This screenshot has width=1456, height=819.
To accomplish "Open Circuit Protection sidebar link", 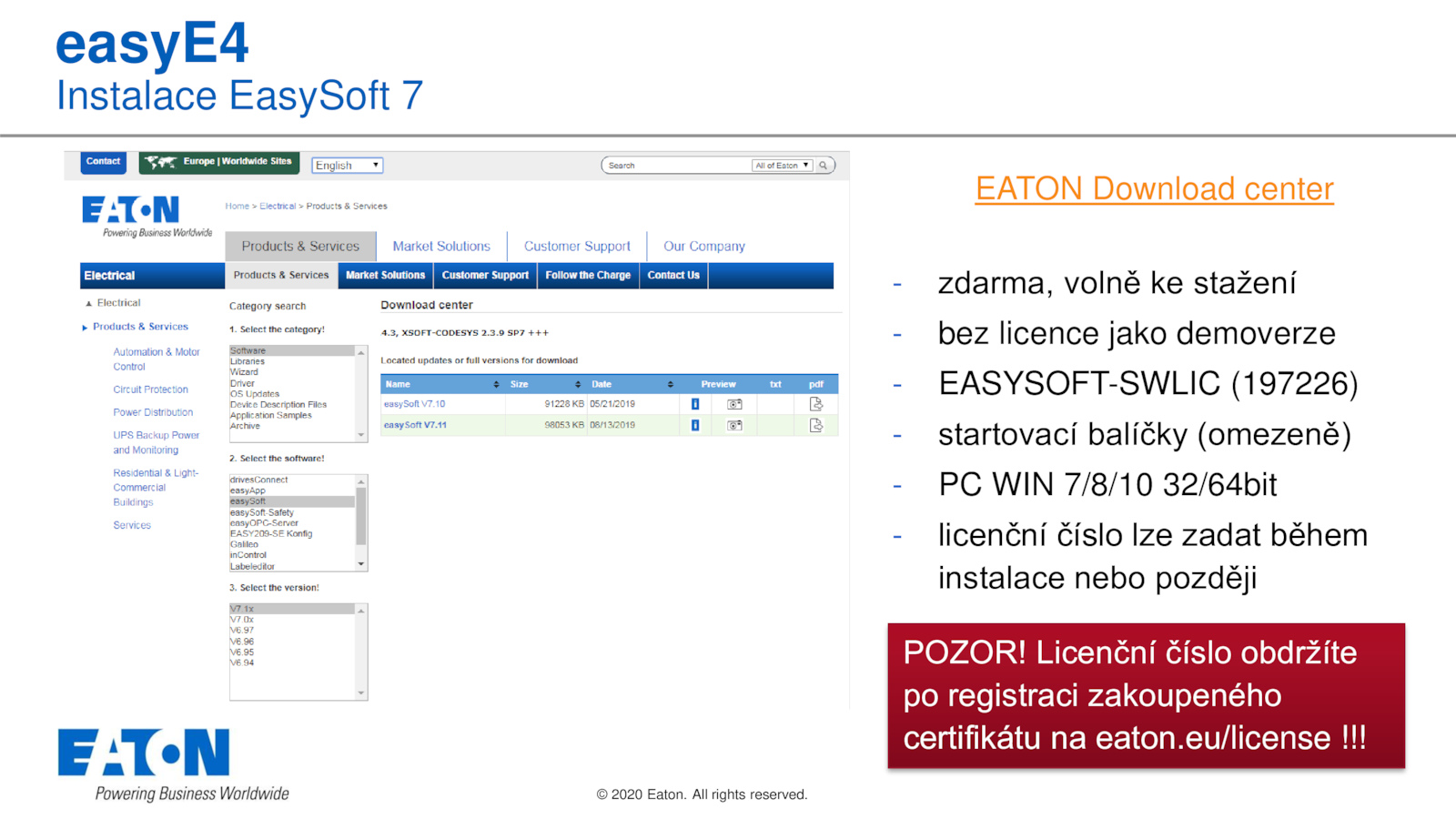I will click(x=150, y=389).
